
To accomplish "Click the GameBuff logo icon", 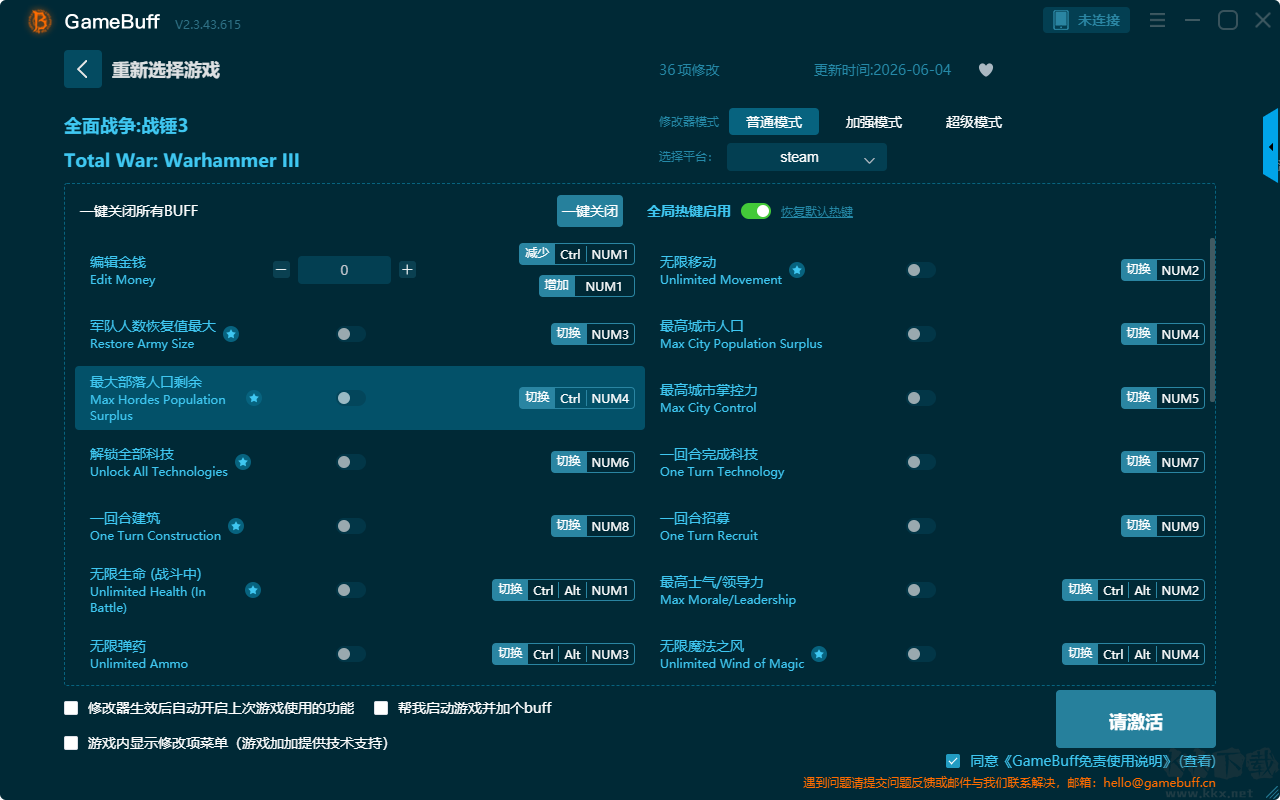I will (x=40, y=21).
